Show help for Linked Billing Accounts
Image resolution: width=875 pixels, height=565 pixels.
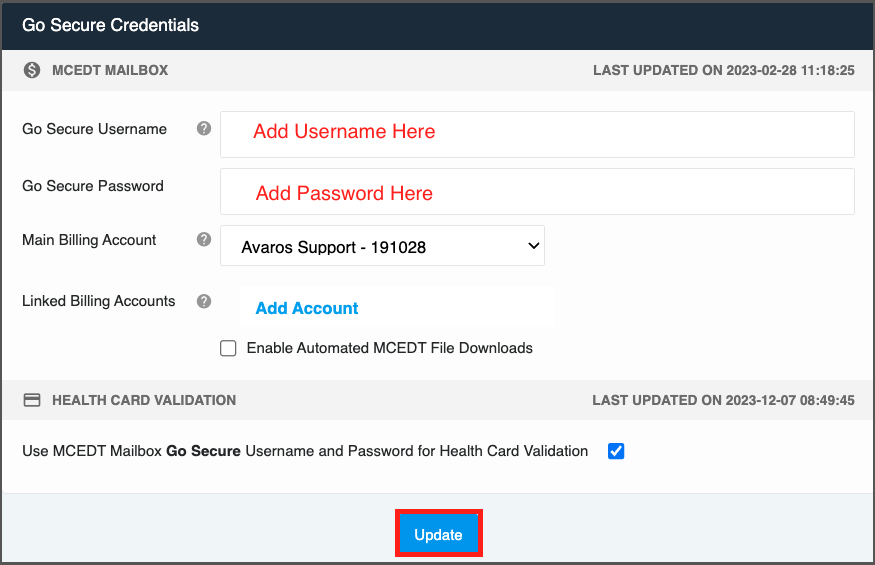coord(204,301)
